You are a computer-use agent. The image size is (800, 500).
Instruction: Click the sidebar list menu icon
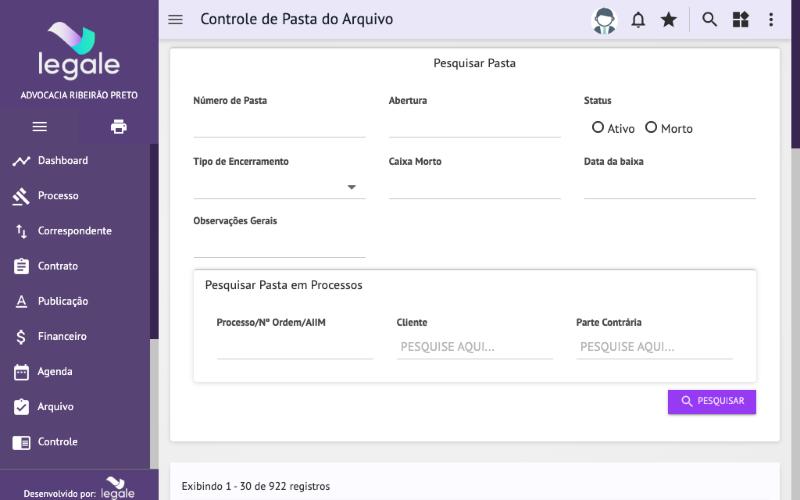tap(39, 127)
